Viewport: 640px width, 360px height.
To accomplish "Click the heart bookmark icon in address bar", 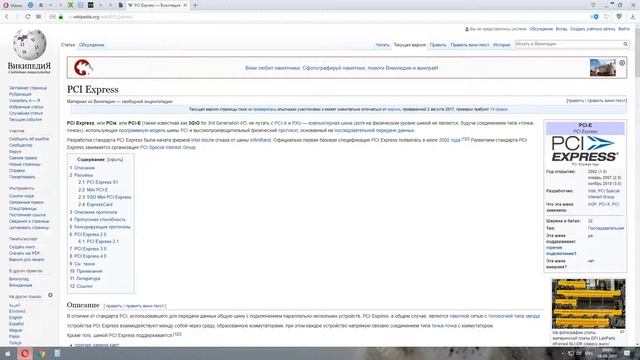I will click(x=606, y=17).
